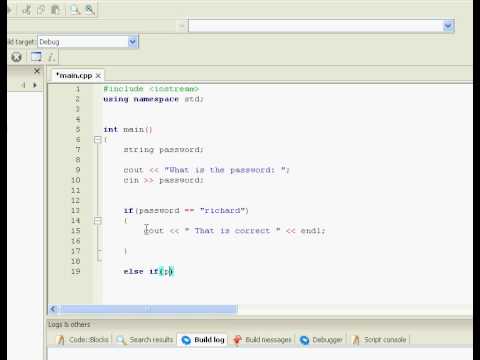Image resolution: width=480 pixels, height=360 pixels.
Task: Click the editor horizontal scrollbar thumb
Action: pyautogui.click(x=148, y=309)
